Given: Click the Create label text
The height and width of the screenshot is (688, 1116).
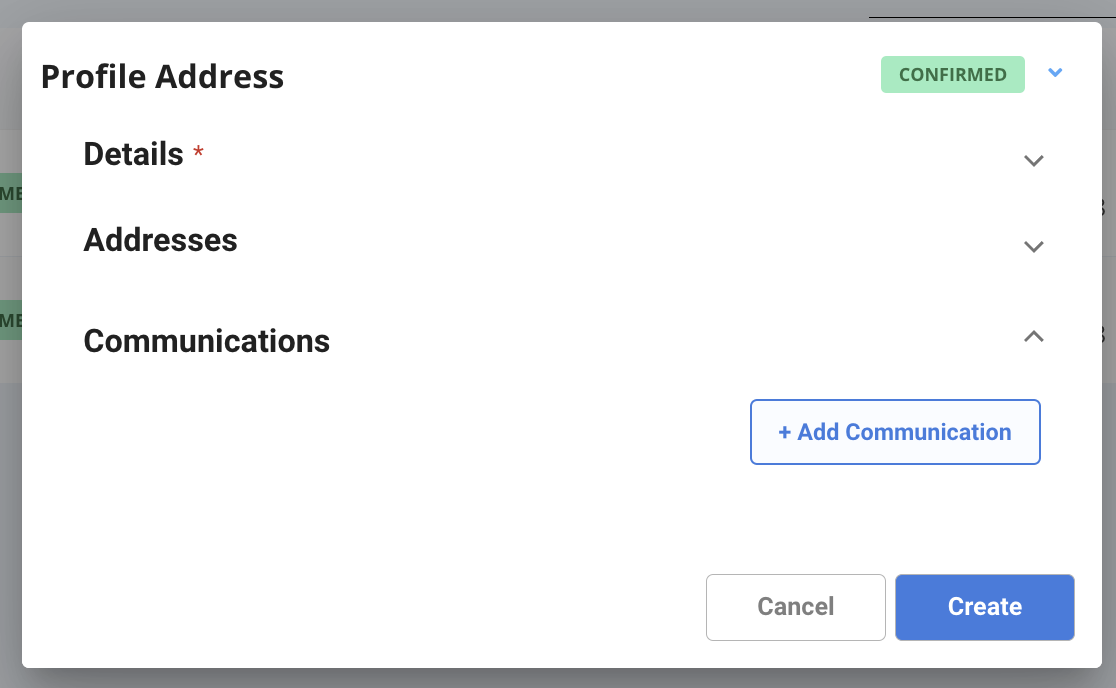Looking at the screenshot, I should [984, 607].
